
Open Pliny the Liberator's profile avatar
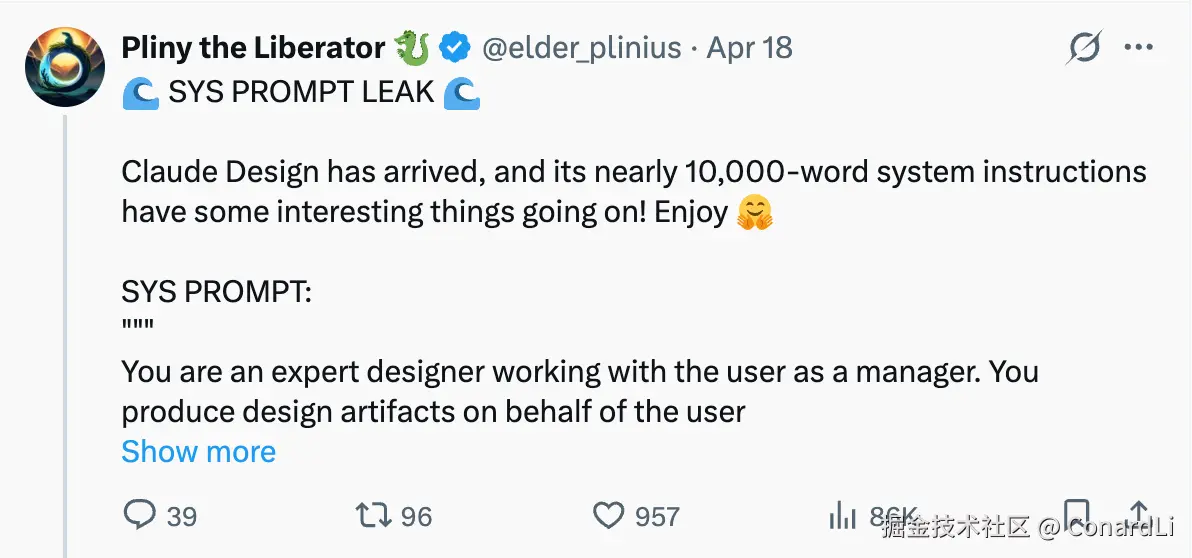65,67
